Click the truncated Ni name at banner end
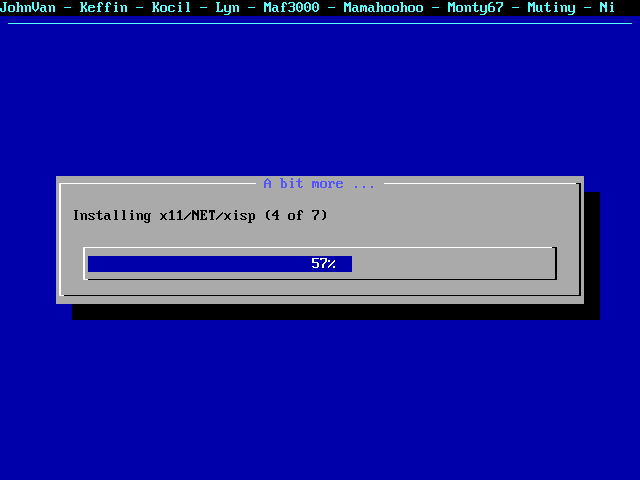This screenshot has height=480, width=640. [x=607, y=7]
